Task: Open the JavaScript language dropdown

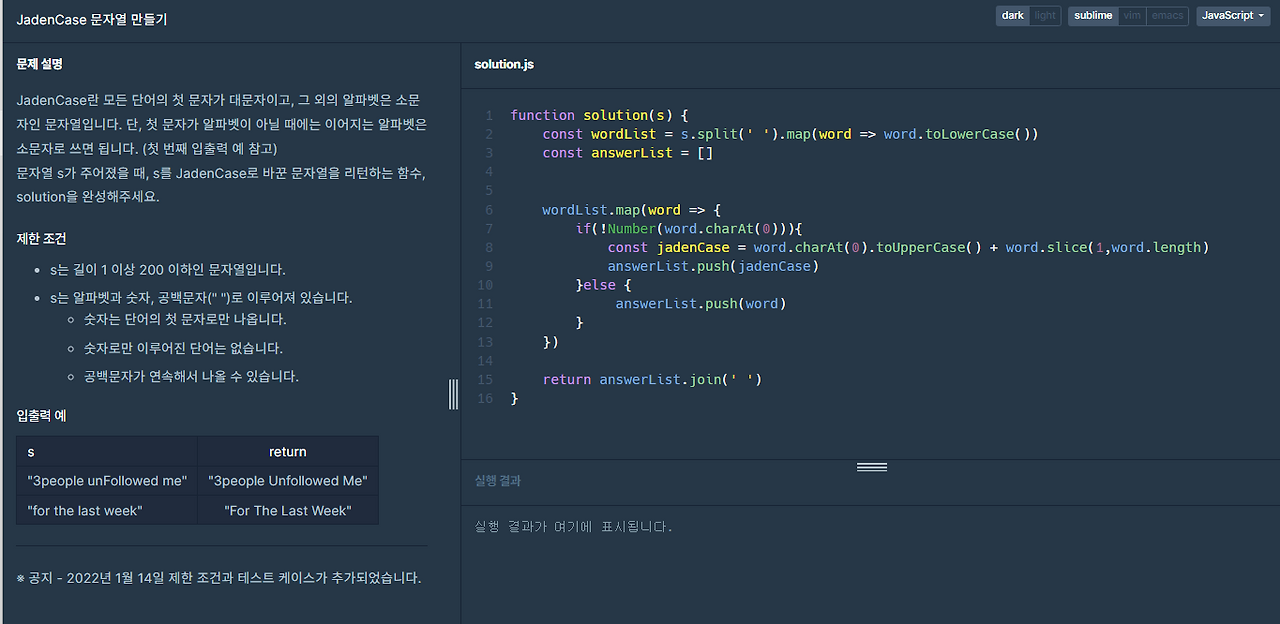Action: 1232,15
